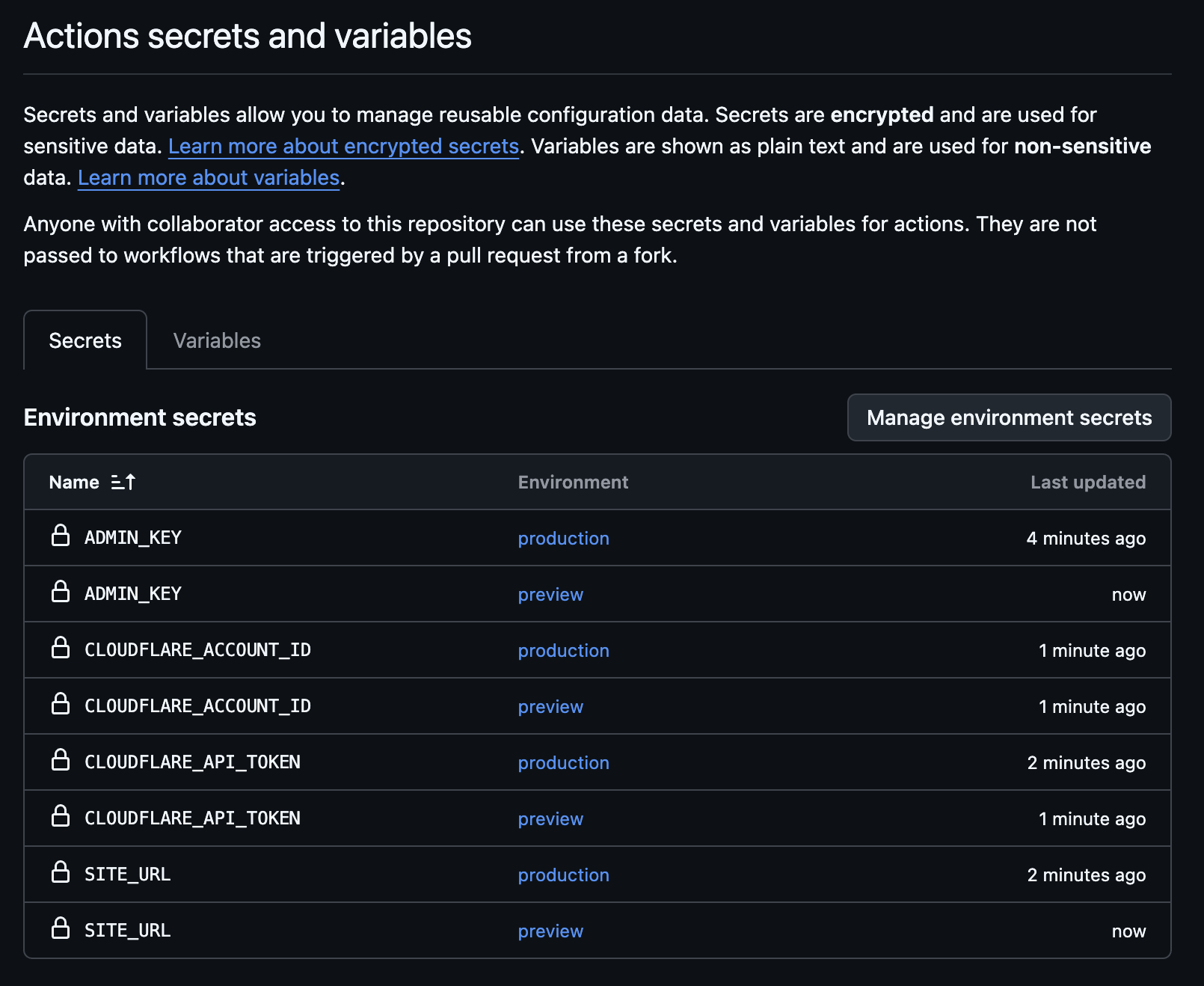This screenshot has height=986, width=1204.
Task: Click lock icon beside preview ADMIN_KEY
Action: tap(61, 592)
